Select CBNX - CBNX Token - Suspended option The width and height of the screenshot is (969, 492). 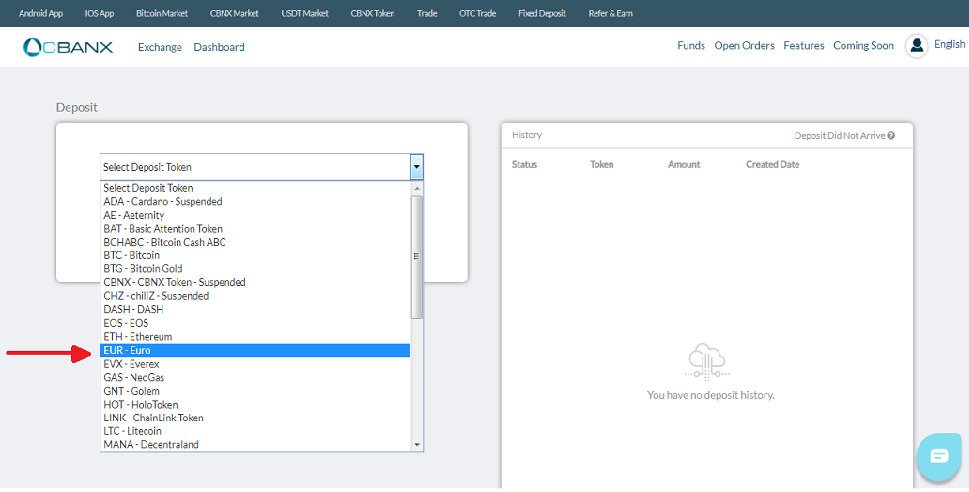(x=255, y=282)
